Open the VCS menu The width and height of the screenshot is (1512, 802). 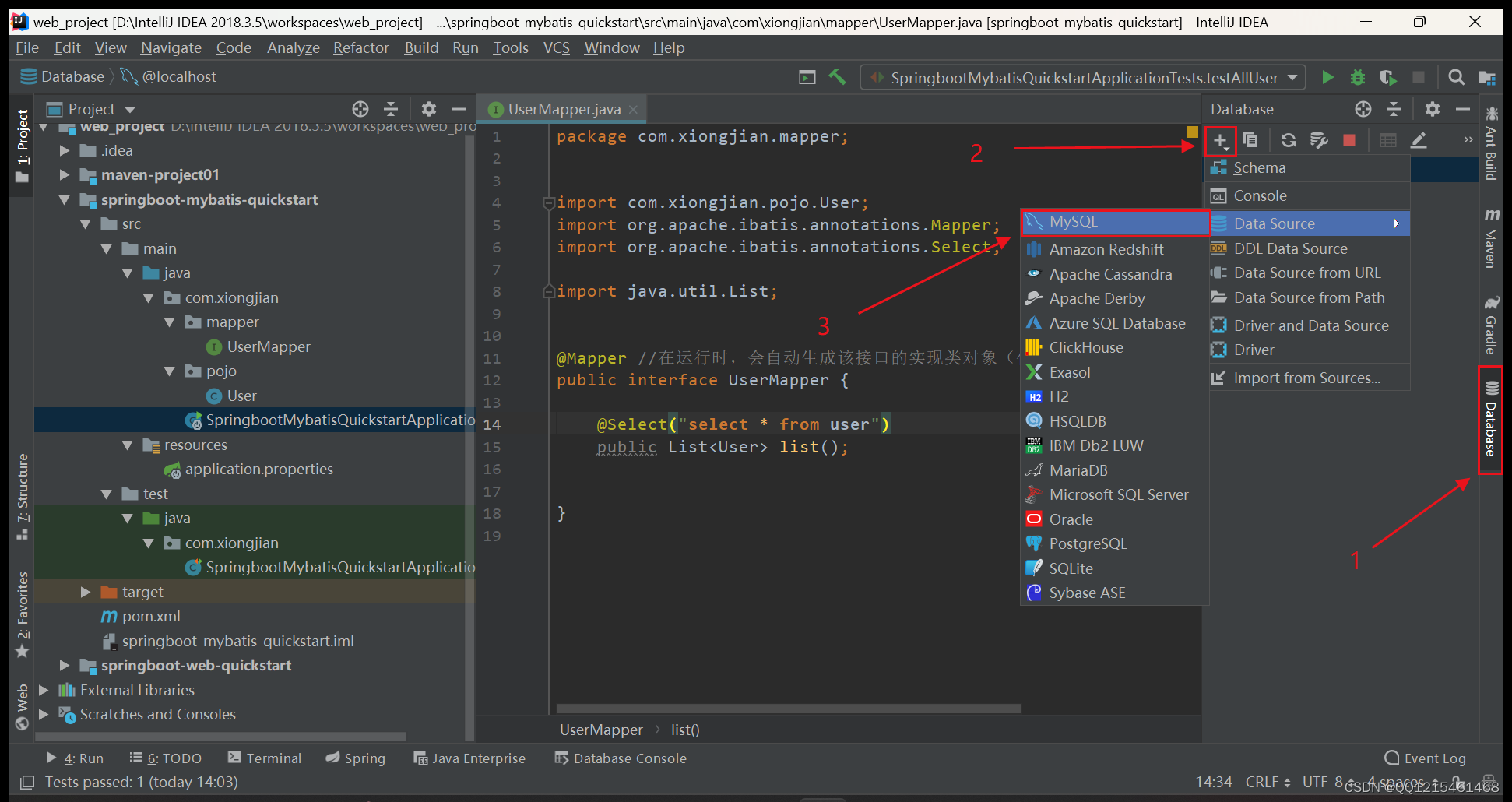pyautogui.click(x=556, y=48)
